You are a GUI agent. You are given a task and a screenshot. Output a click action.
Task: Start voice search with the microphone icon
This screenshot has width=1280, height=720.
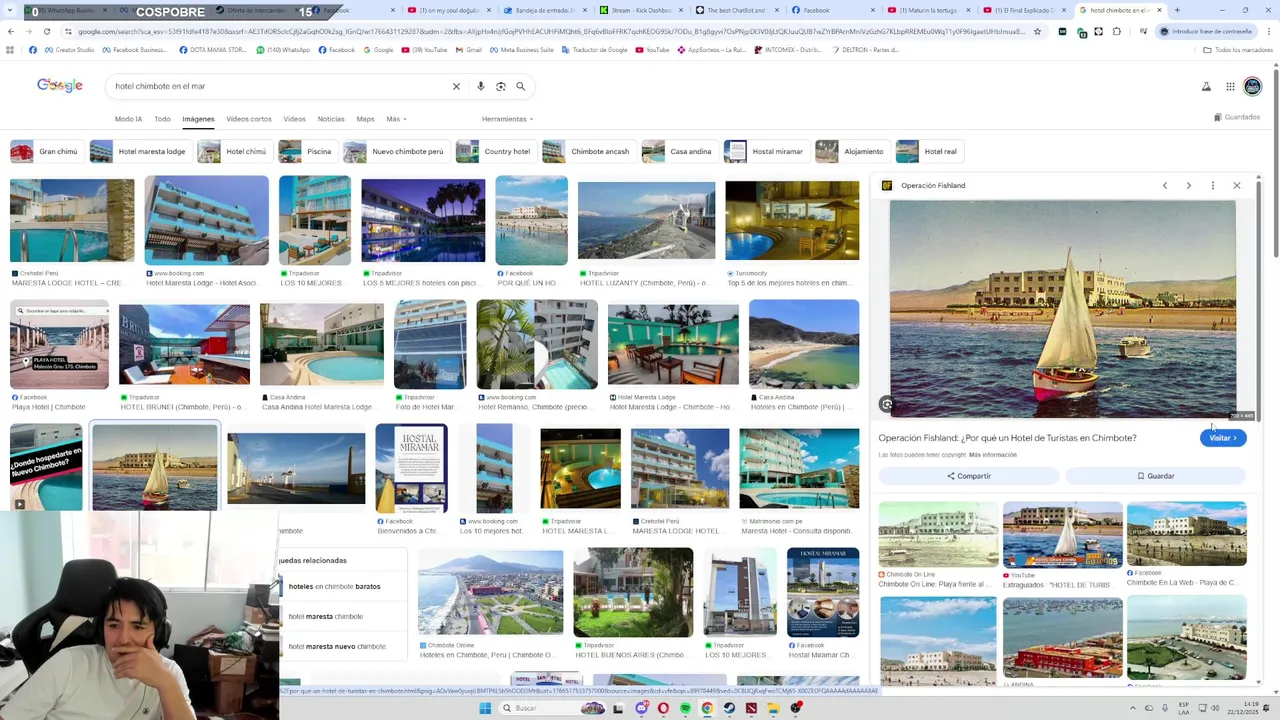[481, 86]
